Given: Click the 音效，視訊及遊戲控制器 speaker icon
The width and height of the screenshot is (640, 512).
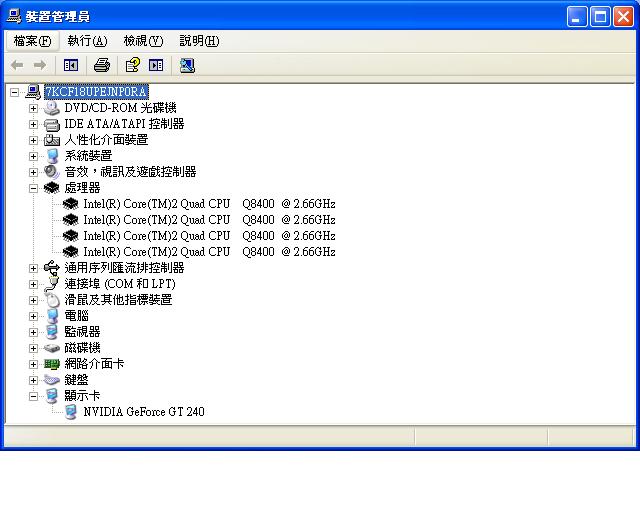Looking at the screenshot, I should (x=52, y=172).
